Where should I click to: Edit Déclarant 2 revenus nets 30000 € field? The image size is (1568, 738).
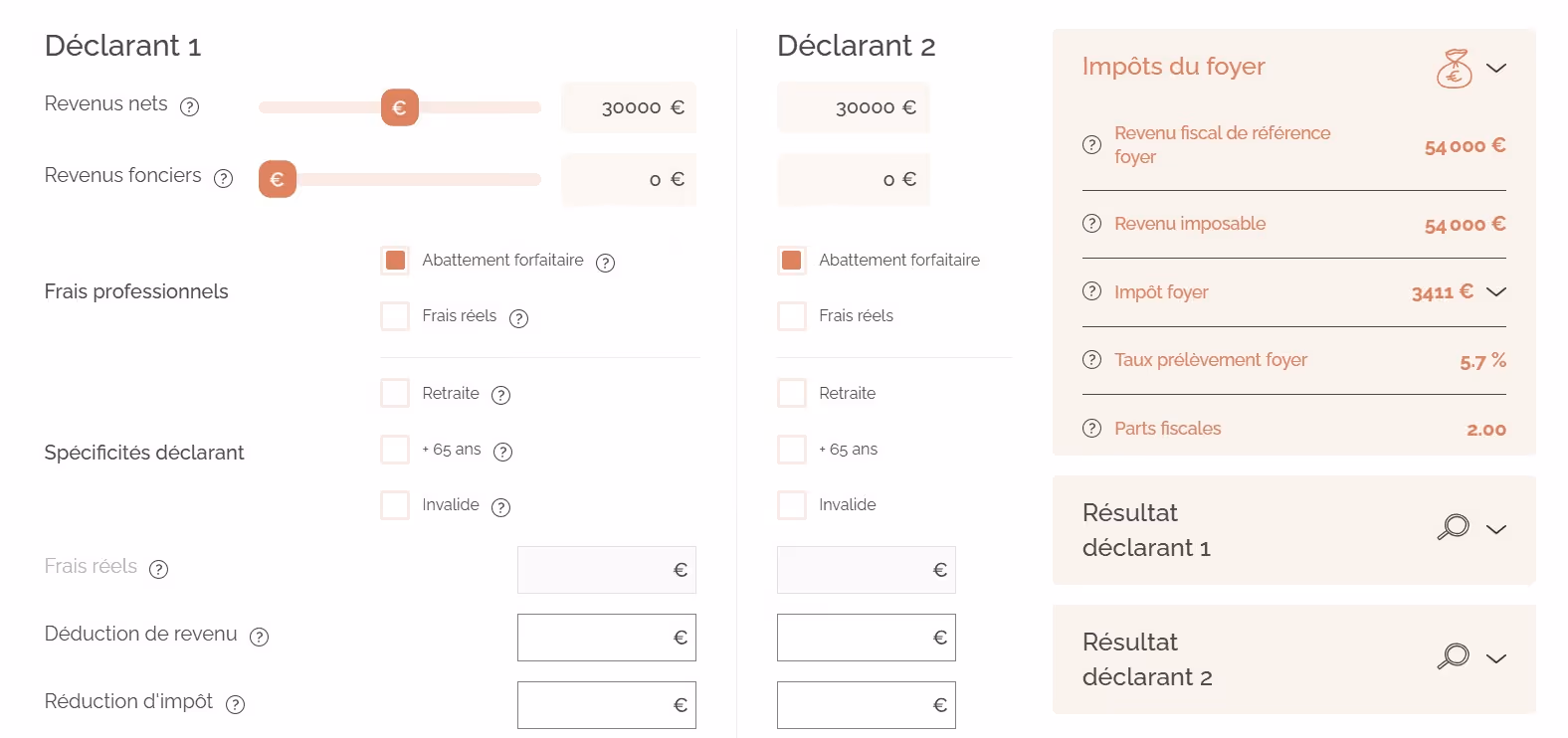tap(854, 107)
